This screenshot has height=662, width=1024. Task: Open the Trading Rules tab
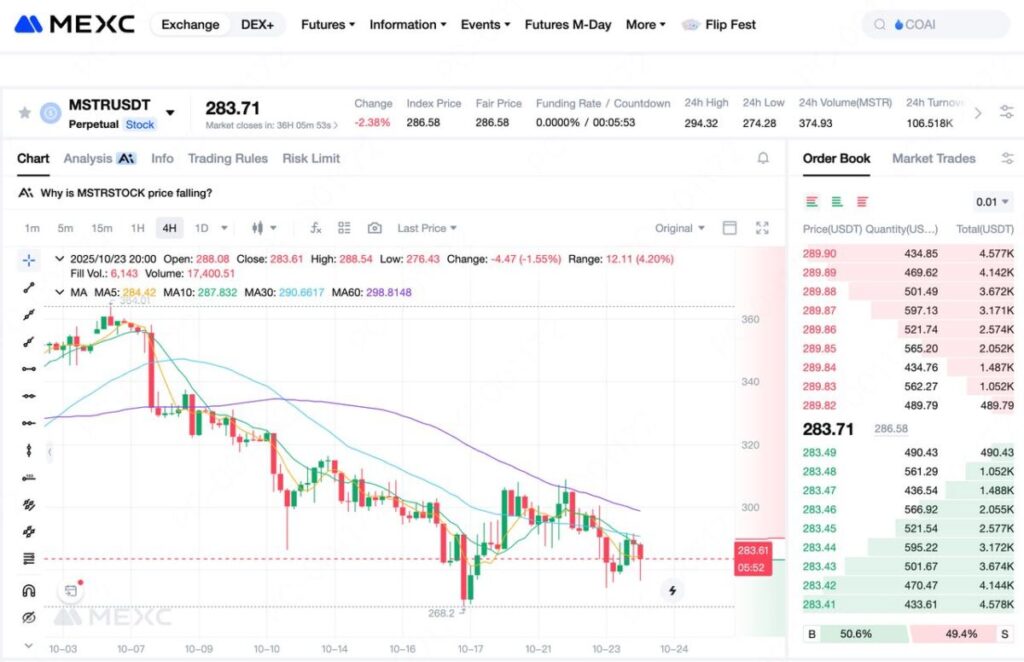[x=227, y=158]
